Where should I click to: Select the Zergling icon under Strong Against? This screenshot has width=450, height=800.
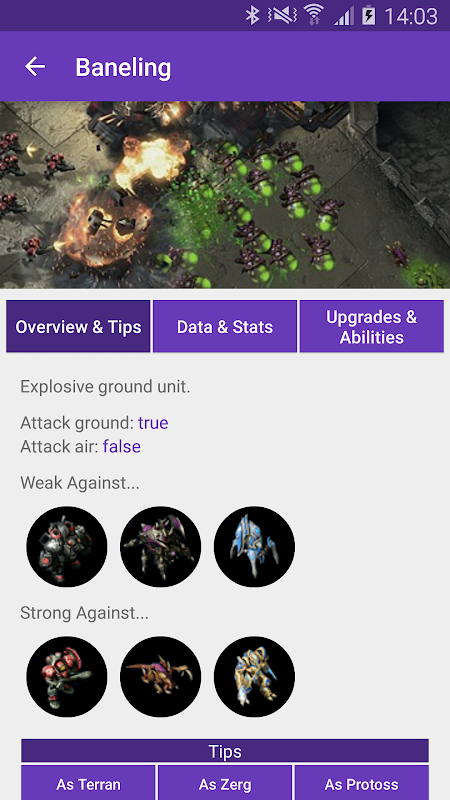pyautogui.click(x=161, y=677)
